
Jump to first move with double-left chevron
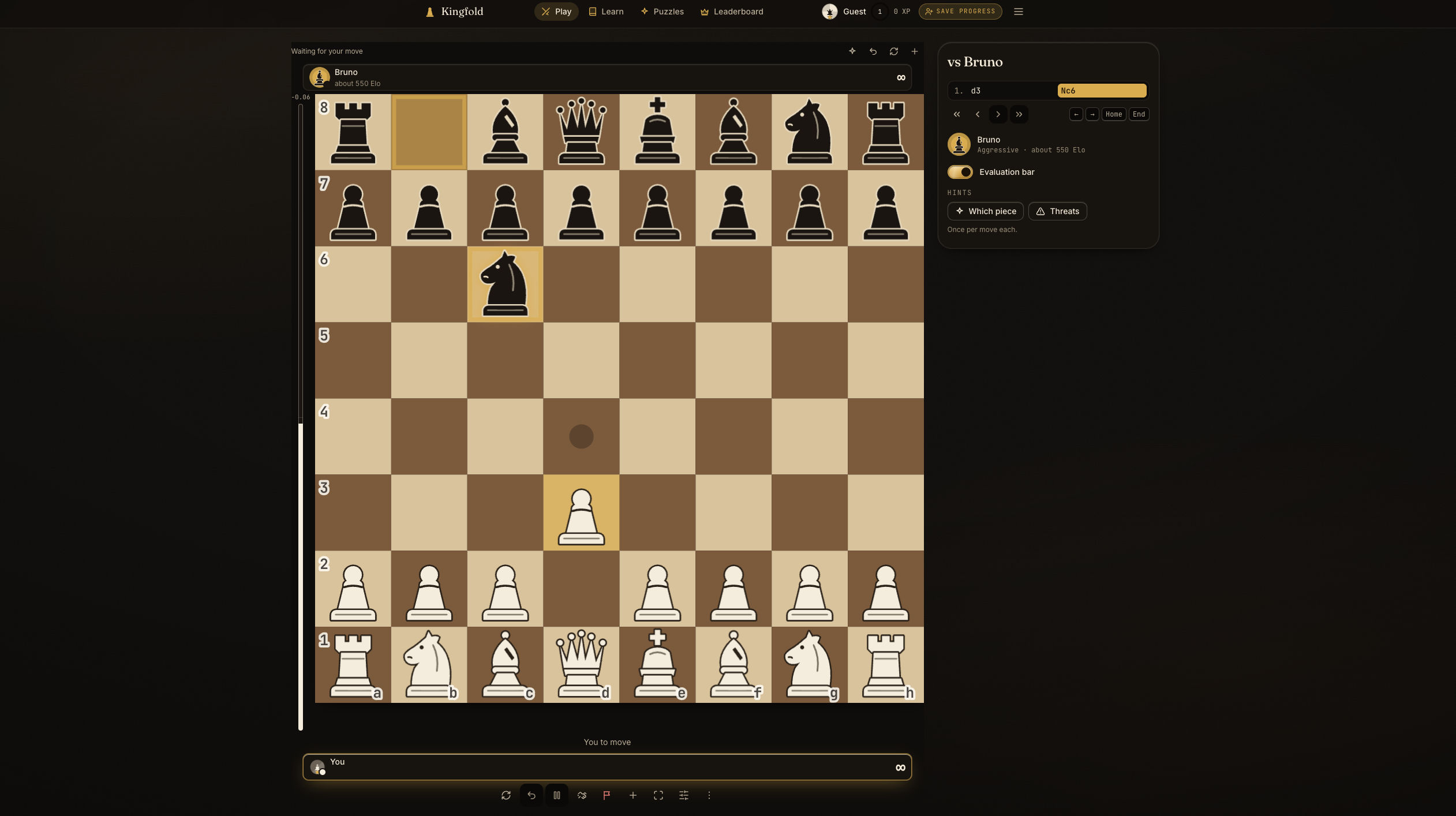coord(956,114)
